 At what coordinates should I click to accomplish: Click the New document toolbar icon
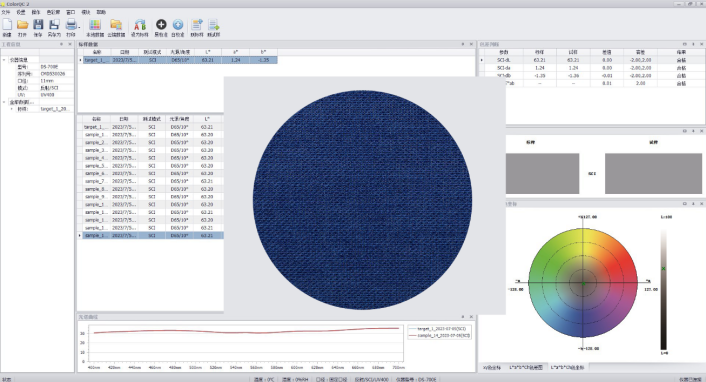(x=7, y=25)
